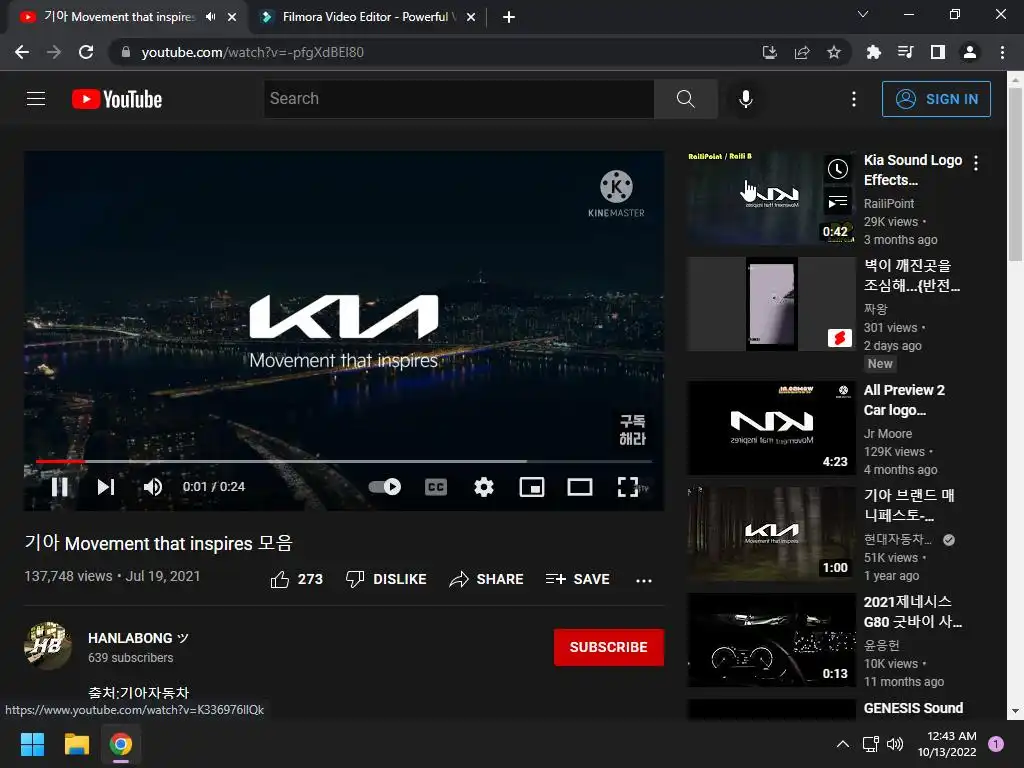
Task: Toggle closed captions CC button
Action: point(436,487)
